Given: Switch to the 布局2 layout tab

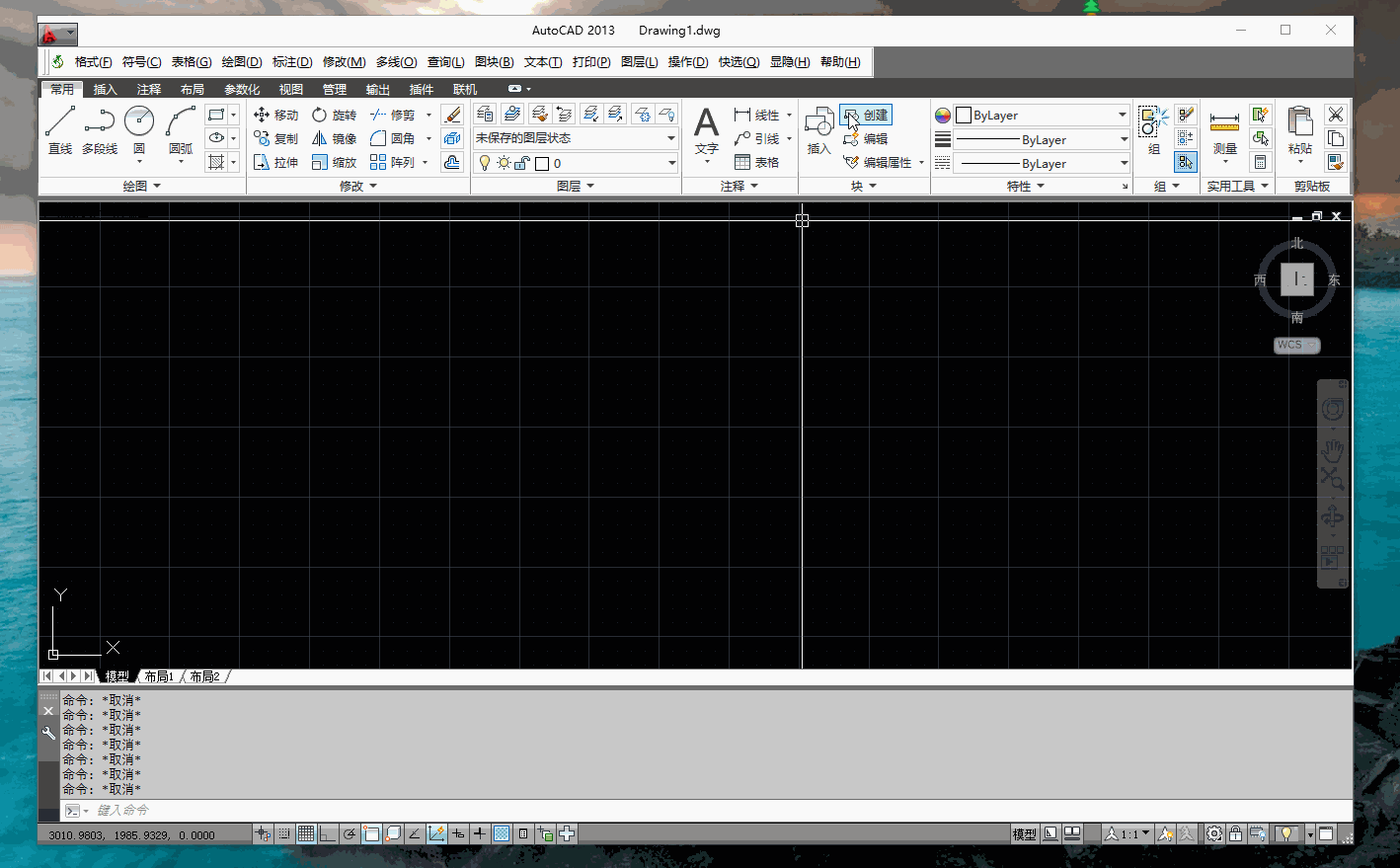Looking at the screenshot, I should pos(204,676).
